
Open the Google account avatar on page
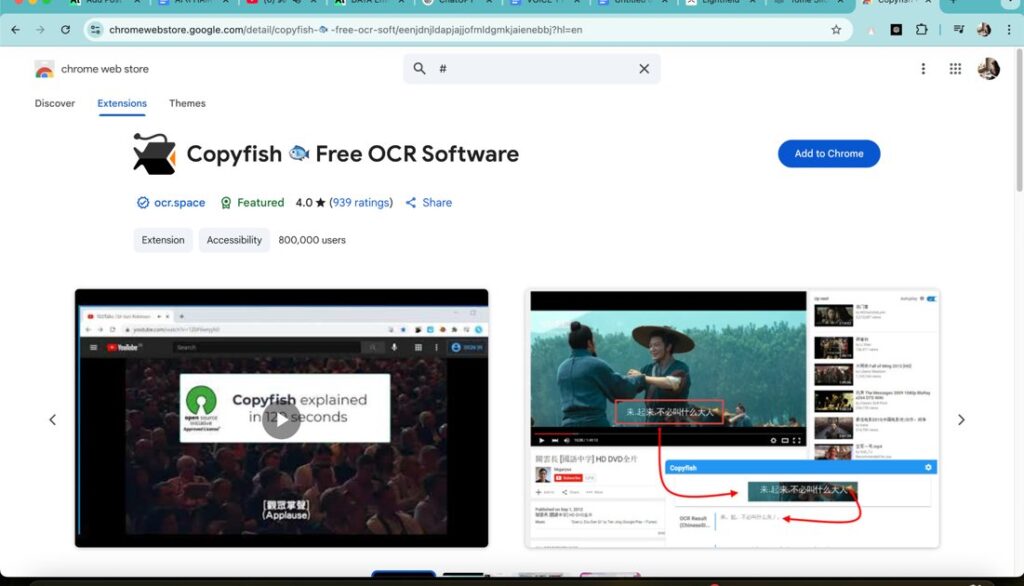coord(988,69)
